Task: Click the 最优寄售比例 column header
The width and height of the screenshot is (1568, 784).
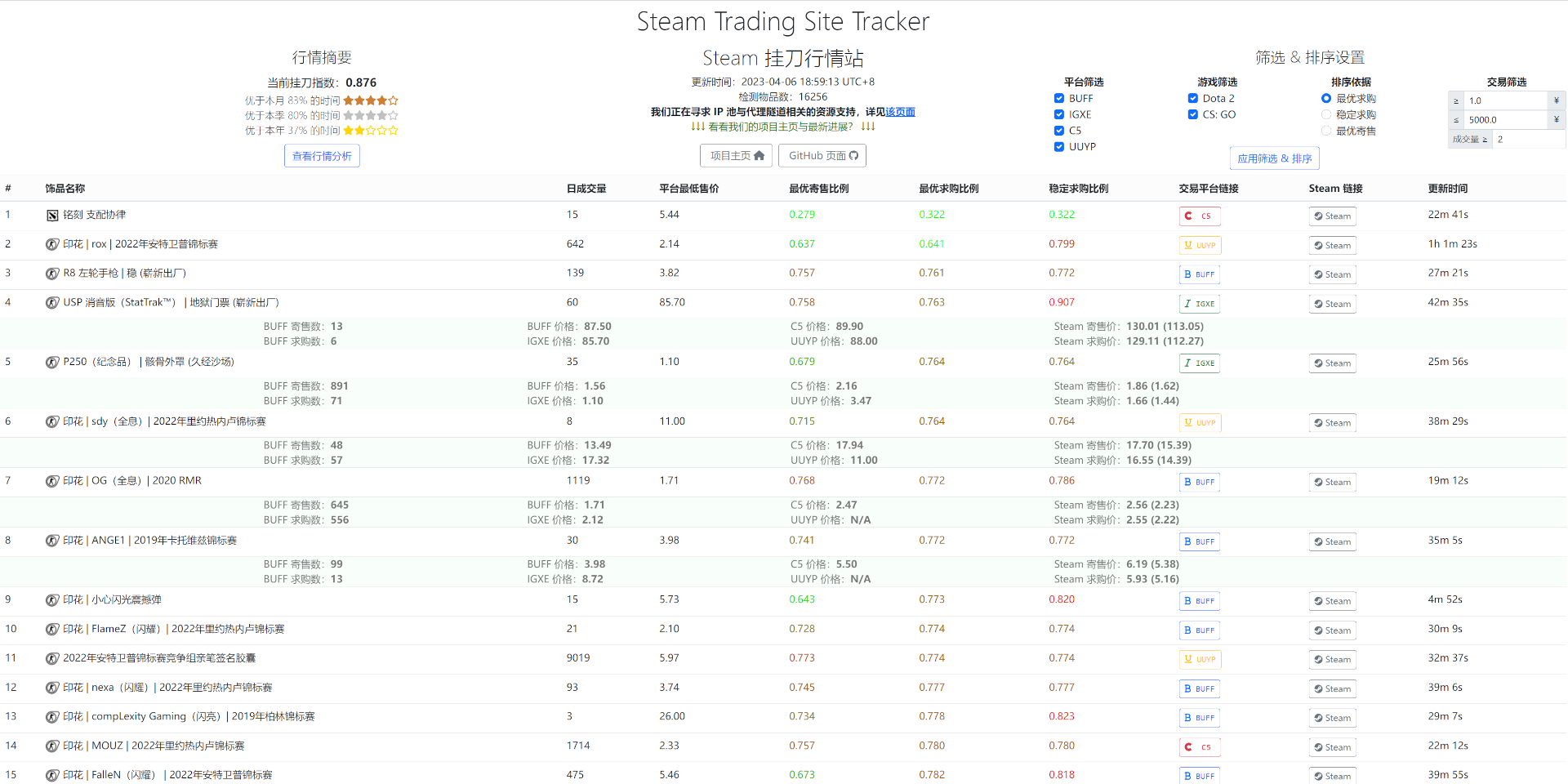Action: coord(819,189)
